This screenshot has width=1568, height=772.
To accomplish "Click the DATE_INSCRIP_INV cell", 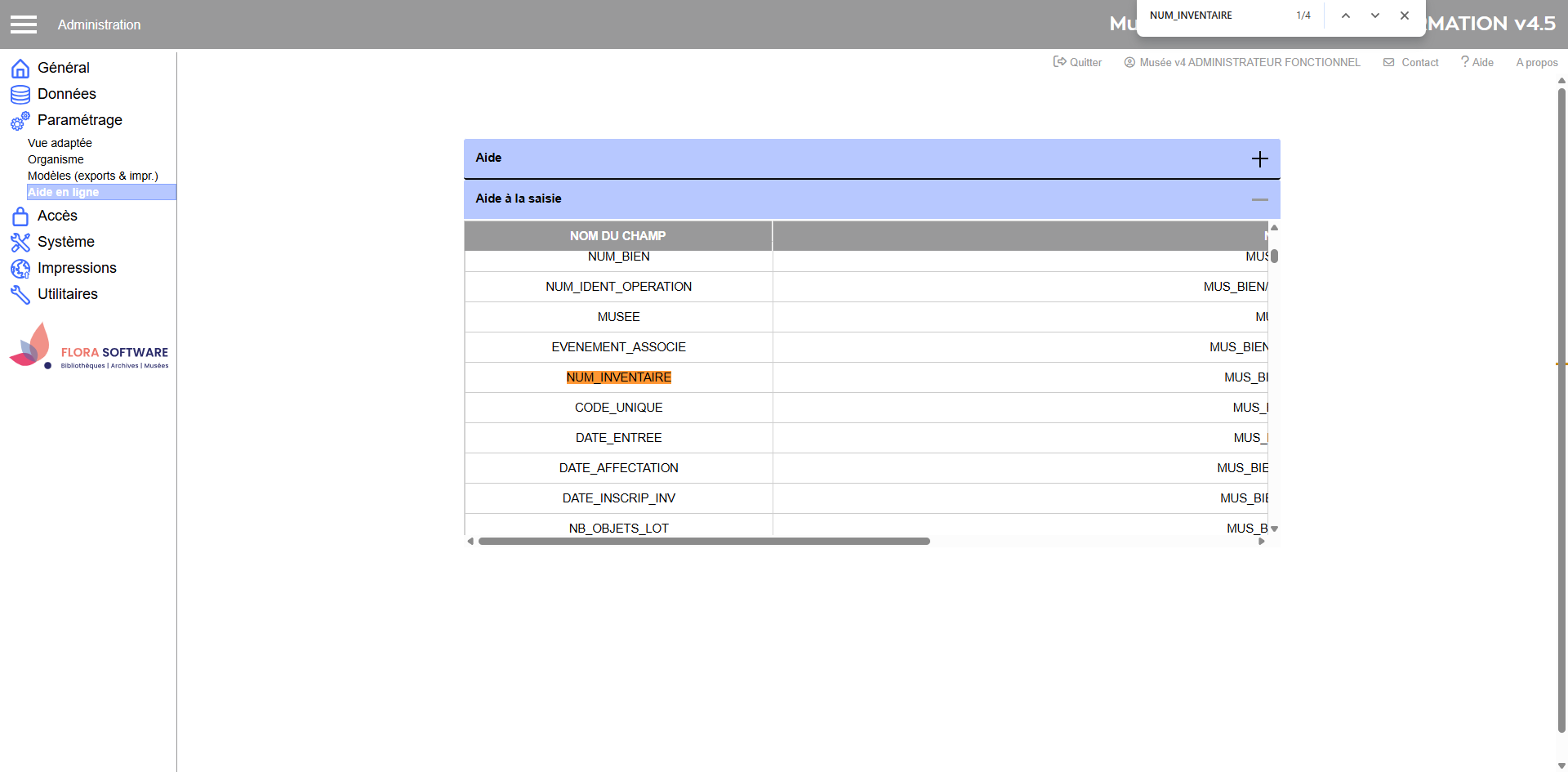I will pos(619,498).
